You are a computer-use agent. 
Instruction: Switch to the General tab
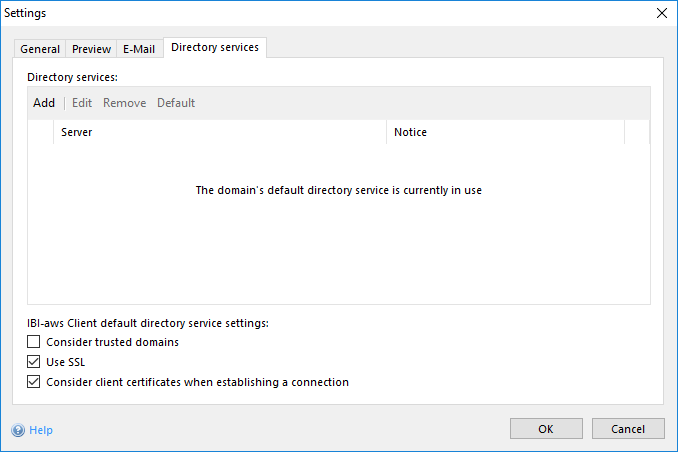click(40, 49)
